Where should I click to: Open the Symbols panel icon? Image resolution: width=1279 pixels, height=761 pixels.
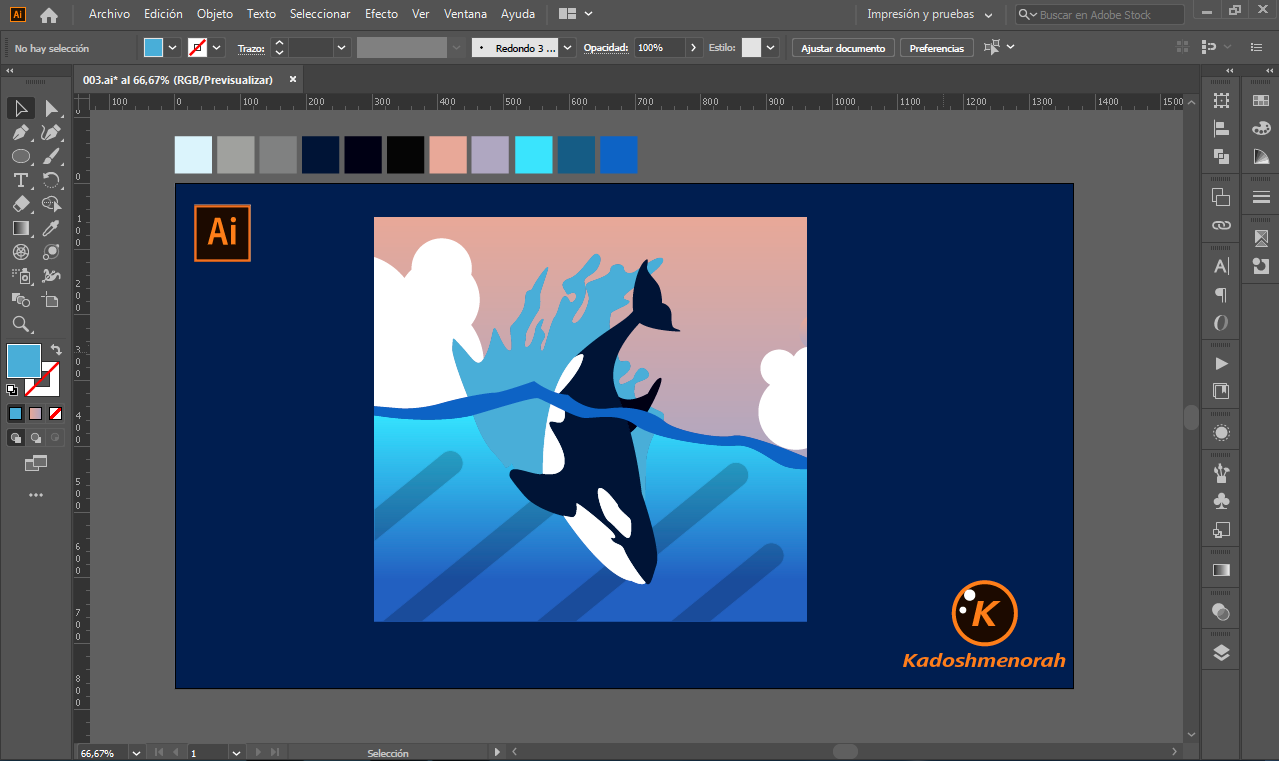pyautogui.click(x=1221, y=501)
